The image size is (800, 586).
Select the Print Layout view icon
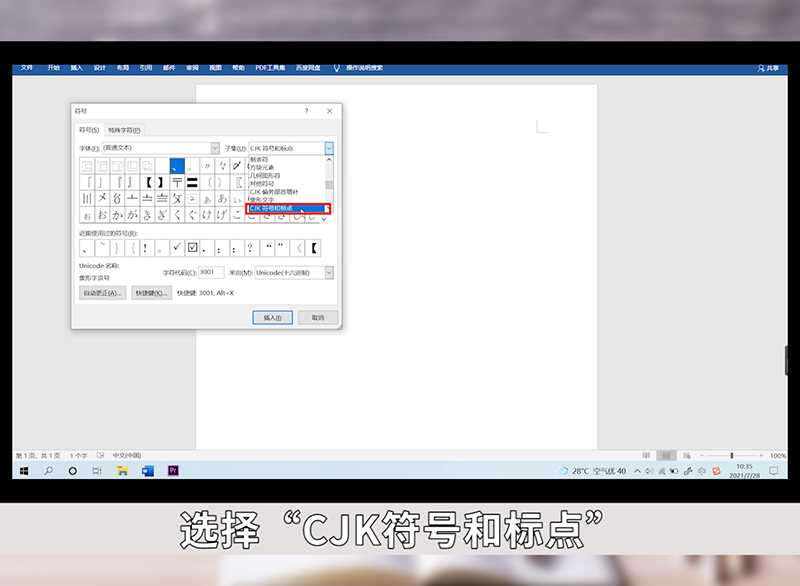[666, 453]
